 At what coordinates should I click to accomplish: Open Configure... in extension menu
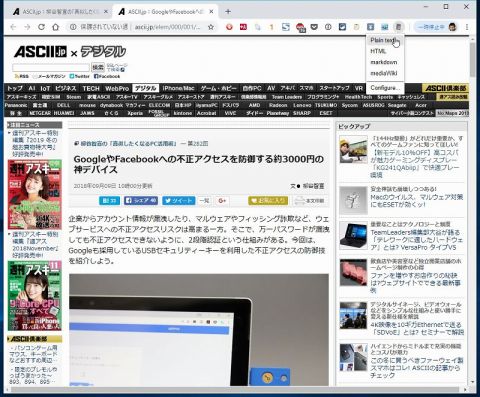[385, 88]
